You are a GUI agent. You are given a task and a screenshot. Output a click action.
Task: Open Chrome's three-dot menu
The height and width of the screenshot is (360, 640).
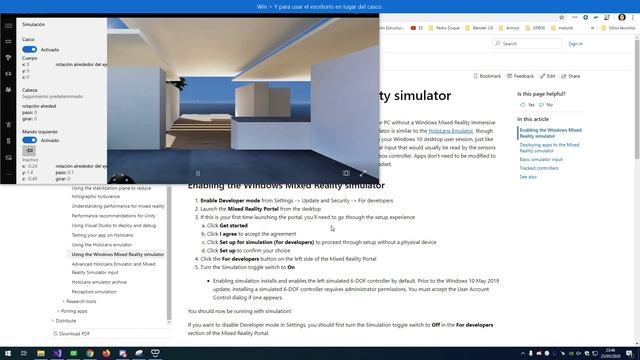[633, 18]
